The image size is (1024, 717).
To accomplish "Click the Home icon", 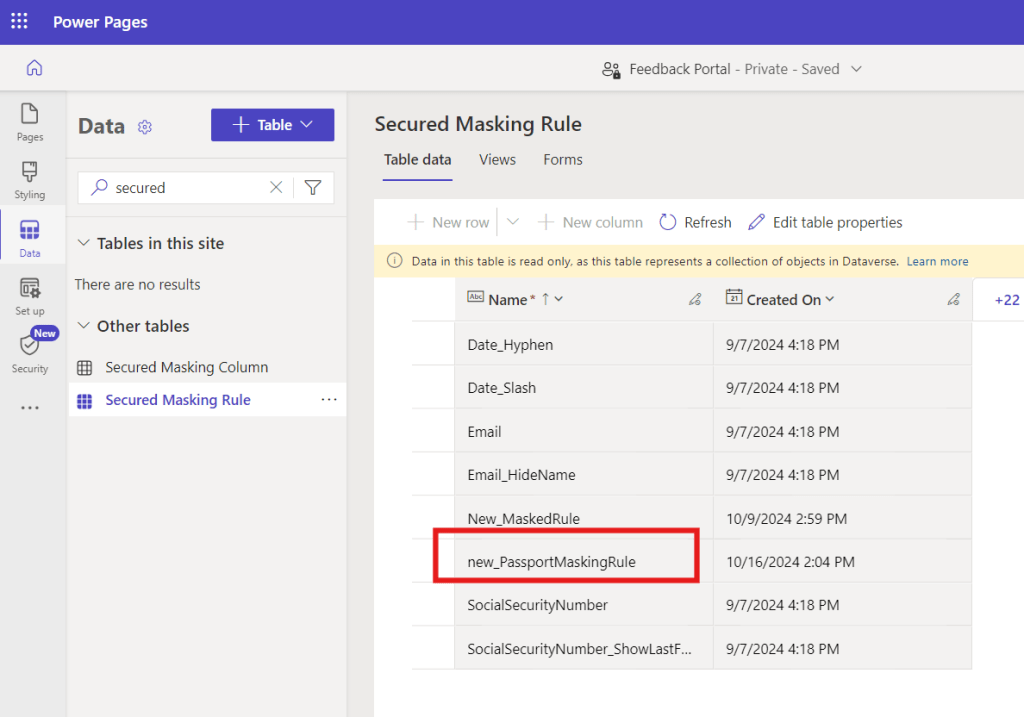I will tap(34, 68).
